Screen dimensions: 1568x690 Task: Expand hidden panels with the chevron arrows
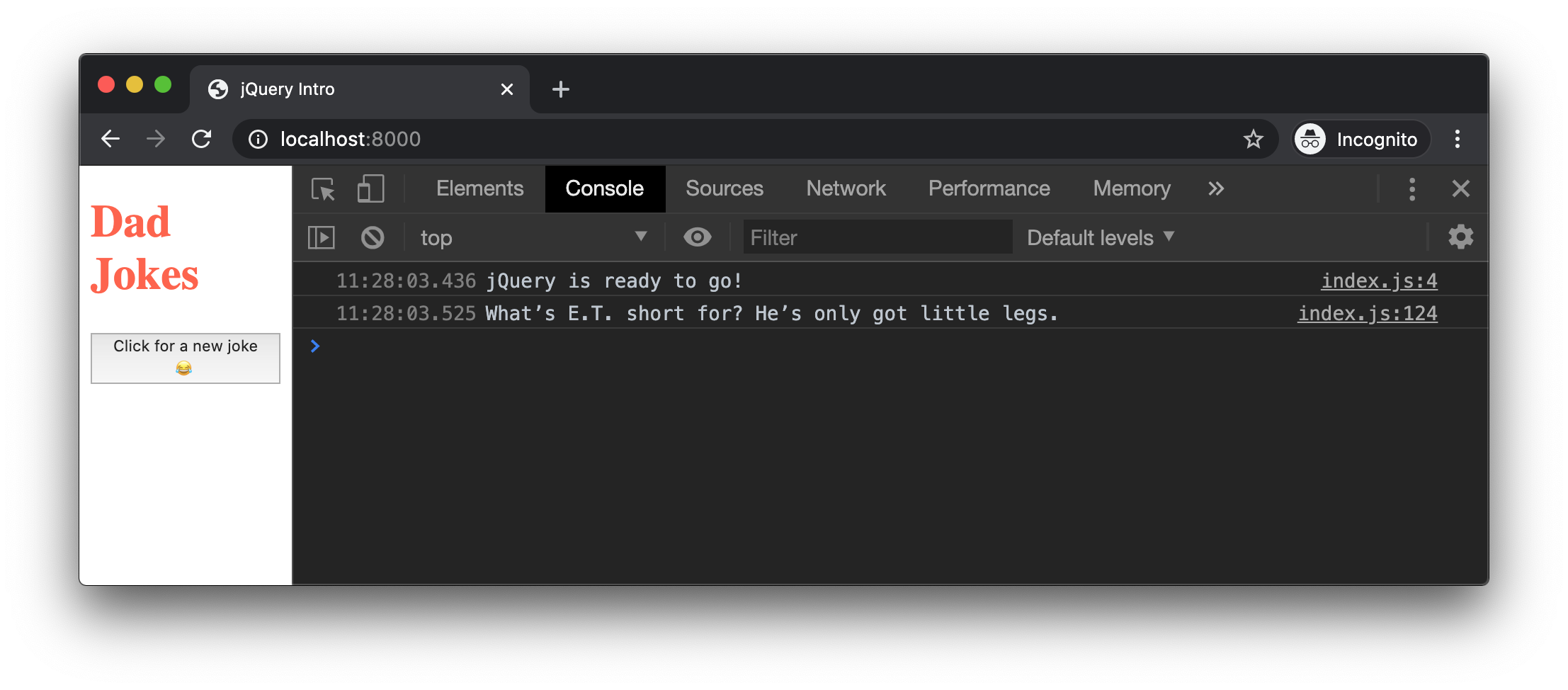(x=1216, y=188)
